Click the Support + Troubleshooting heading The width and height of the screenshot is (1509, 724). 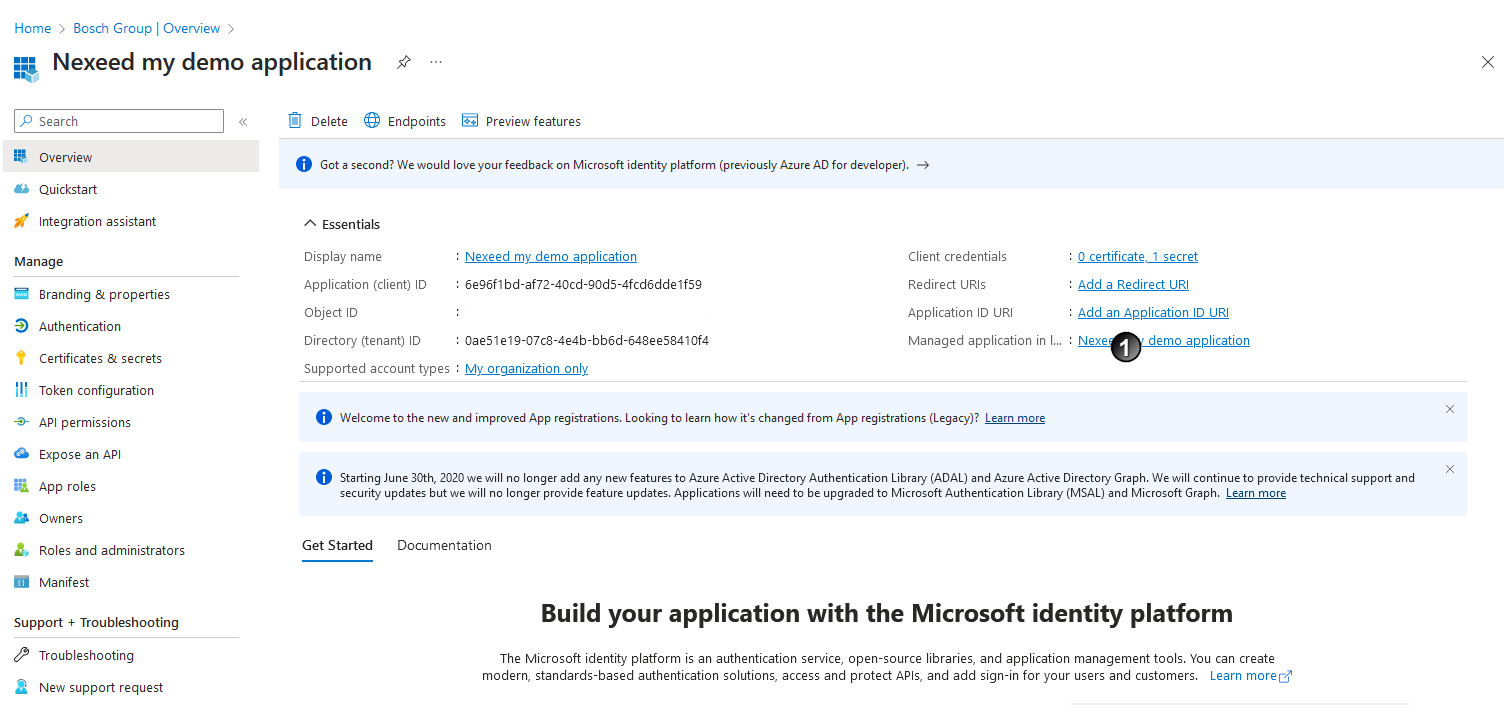click(96, 622)
